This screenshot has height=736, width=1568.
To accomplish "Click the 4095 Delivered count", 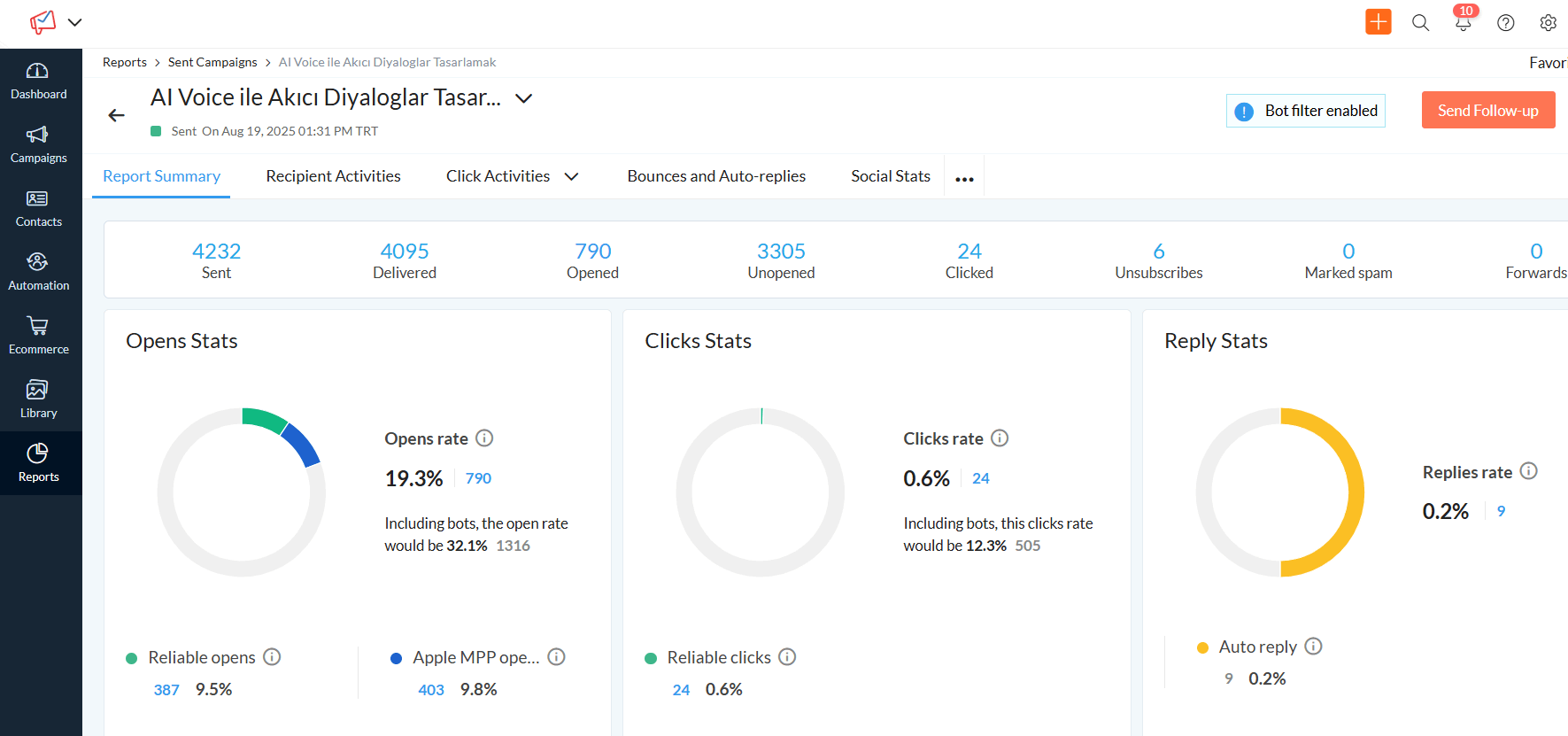I will [405, 252].
